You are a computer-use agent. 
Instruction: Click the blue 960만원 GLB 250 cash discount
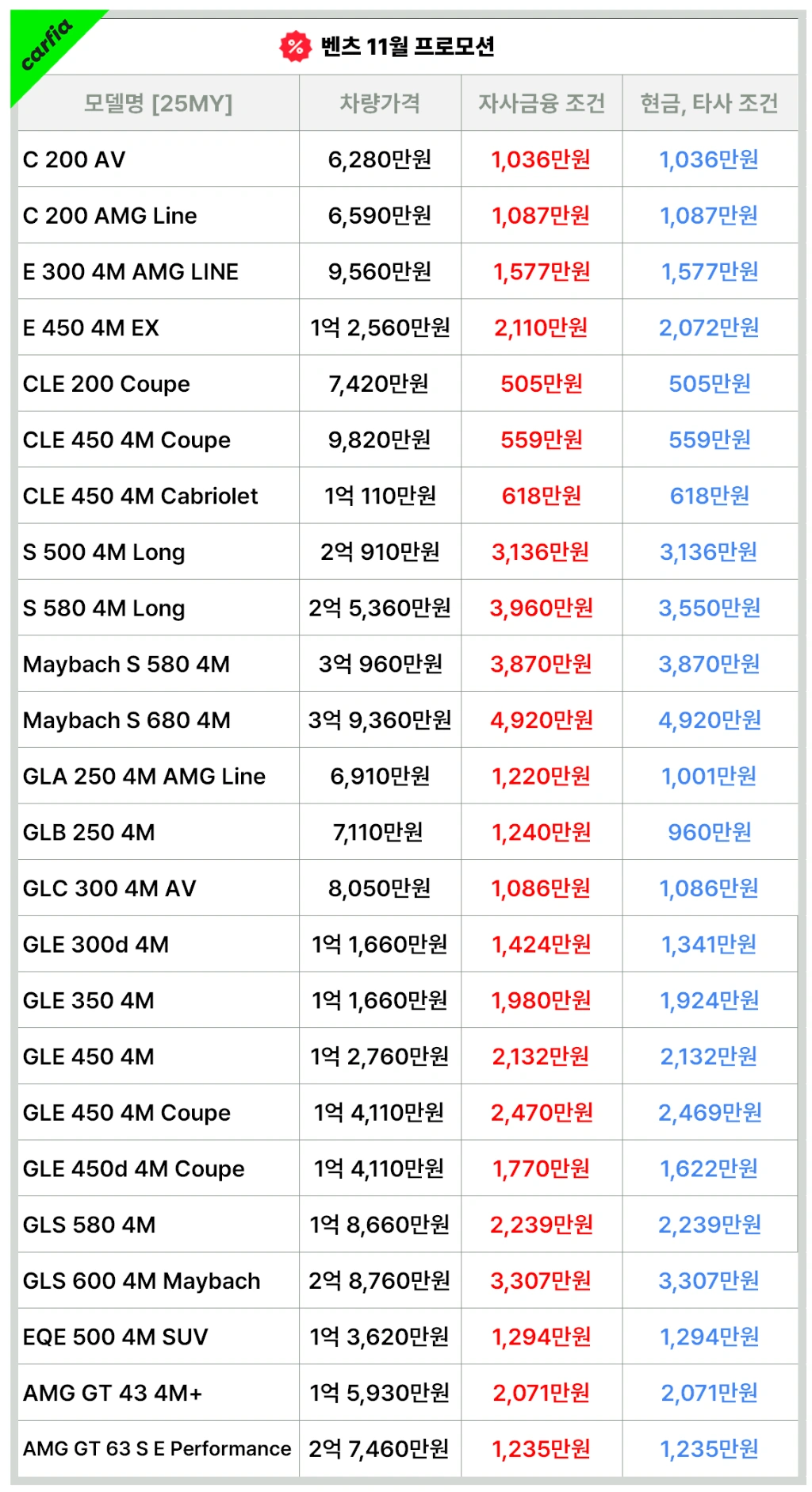tap(709, 832)
